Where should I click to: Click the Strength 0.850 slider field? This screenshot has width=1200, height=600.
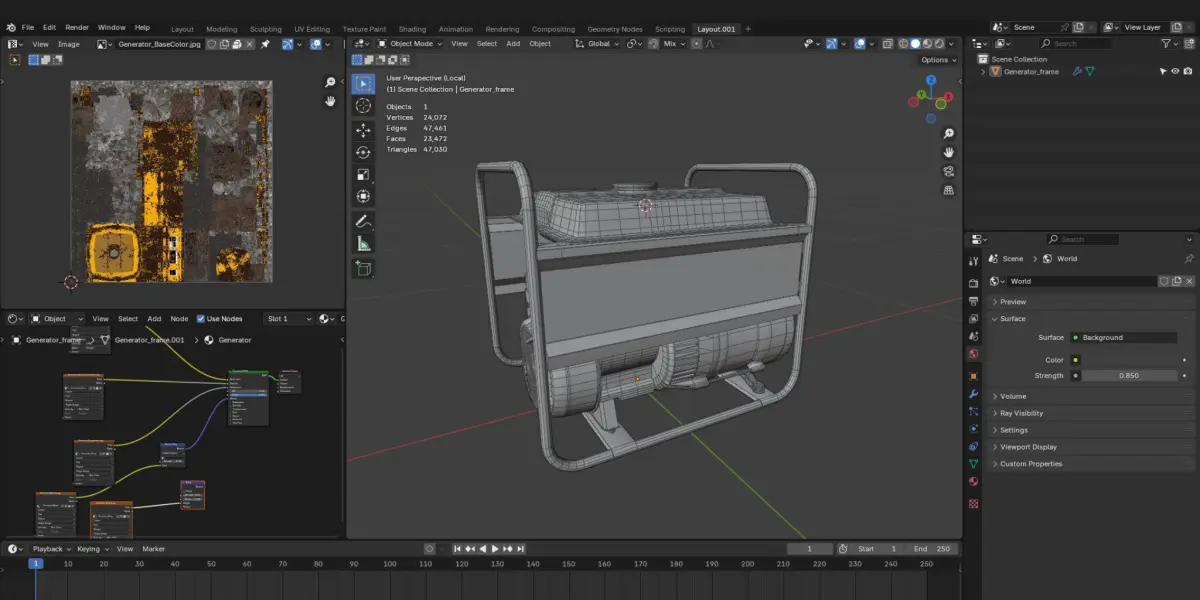[1129, 376]
